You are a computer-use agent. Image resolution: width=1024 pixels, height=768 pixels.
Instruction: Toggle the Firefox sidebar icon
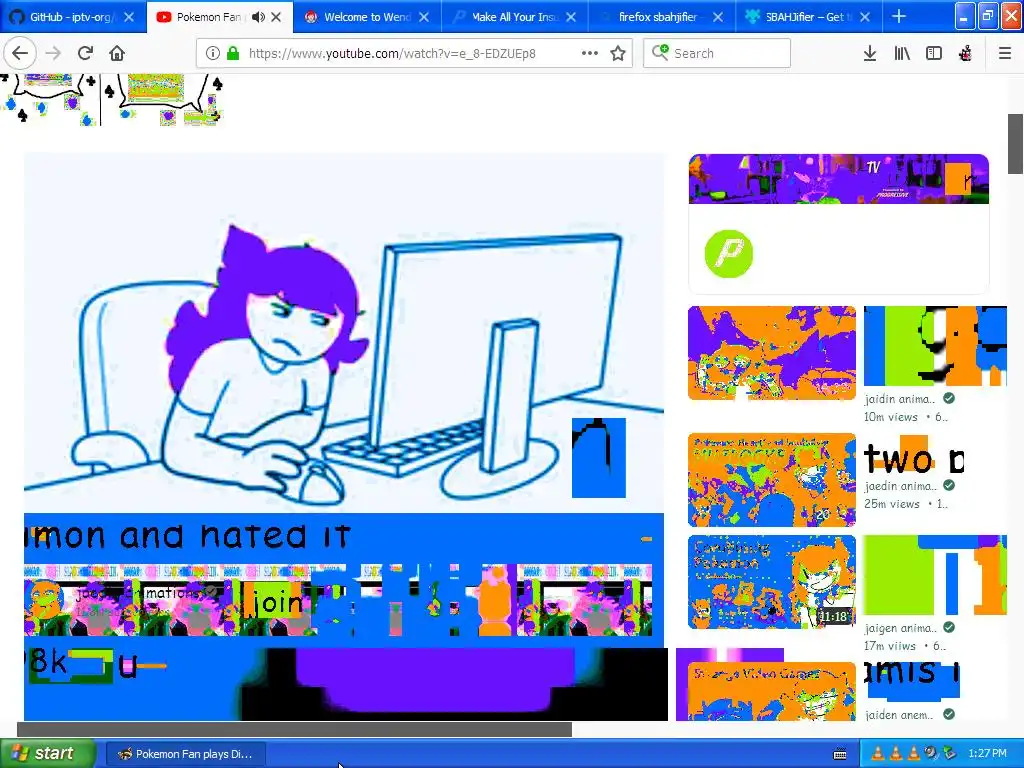(x=934, y=53)
